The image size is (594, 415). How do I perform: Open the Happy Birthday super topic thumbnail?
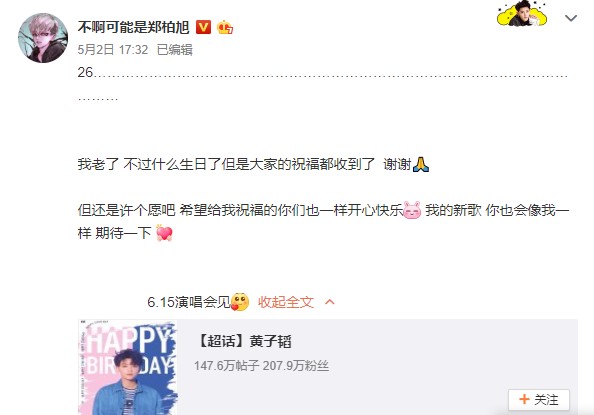(128, 367)
